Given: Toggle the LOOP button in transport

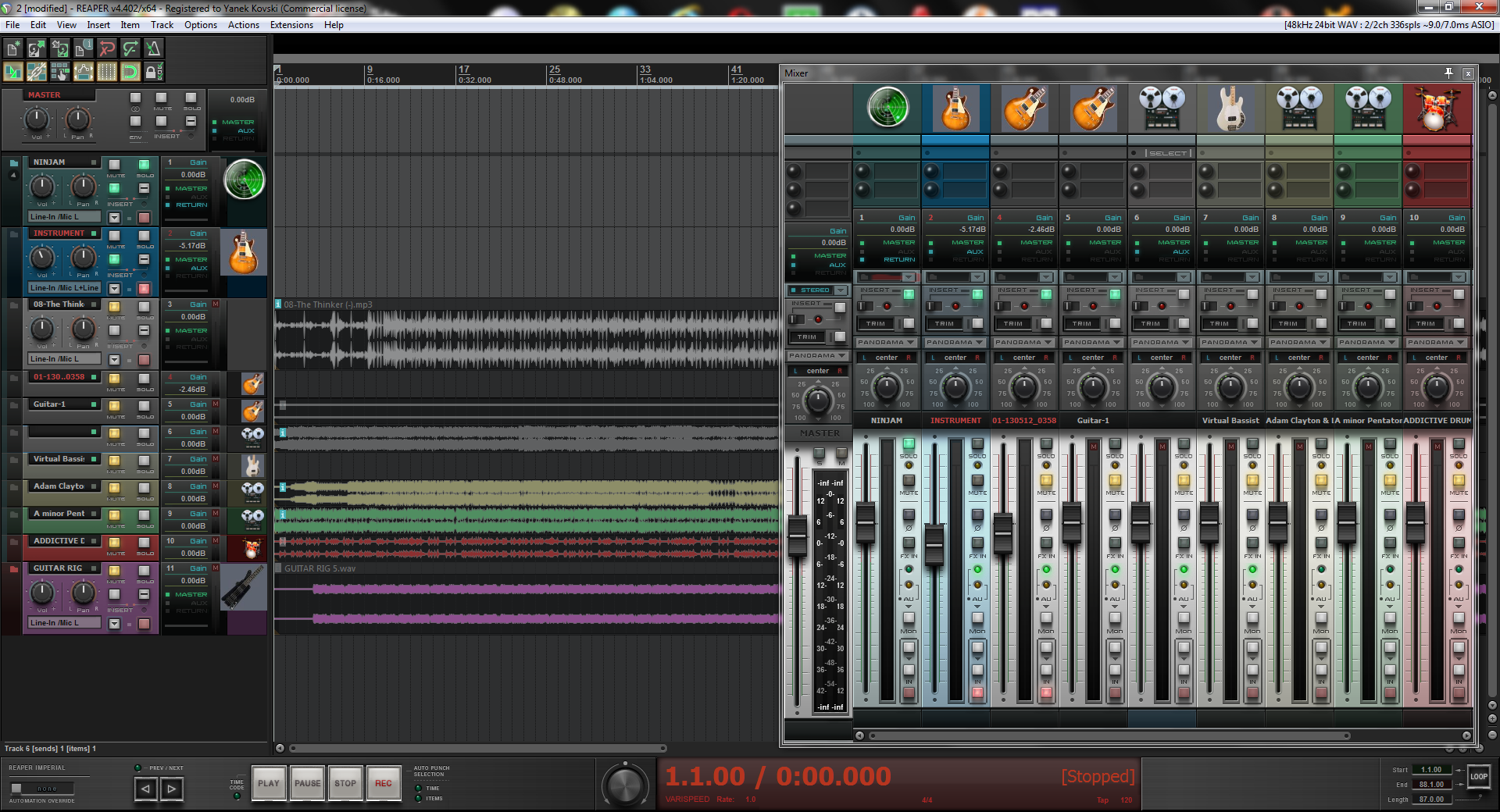Looking at the screenshot, I should click(1478, 777).
